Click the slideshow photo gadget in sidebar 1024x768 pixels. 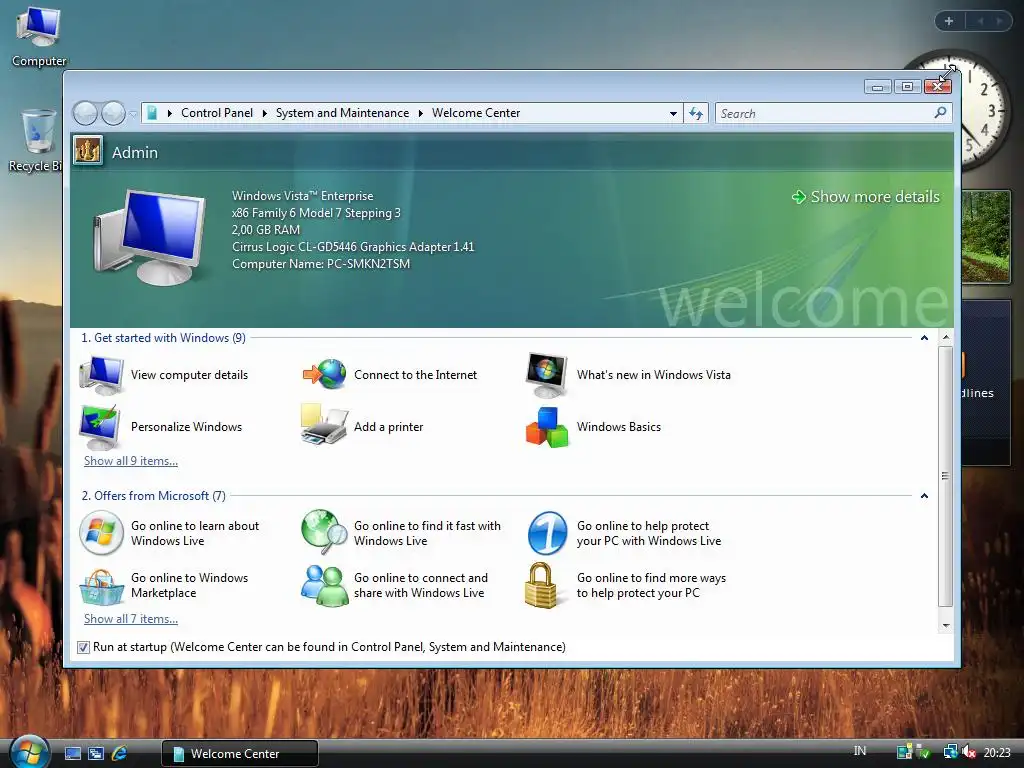click(x=986, y=236)
